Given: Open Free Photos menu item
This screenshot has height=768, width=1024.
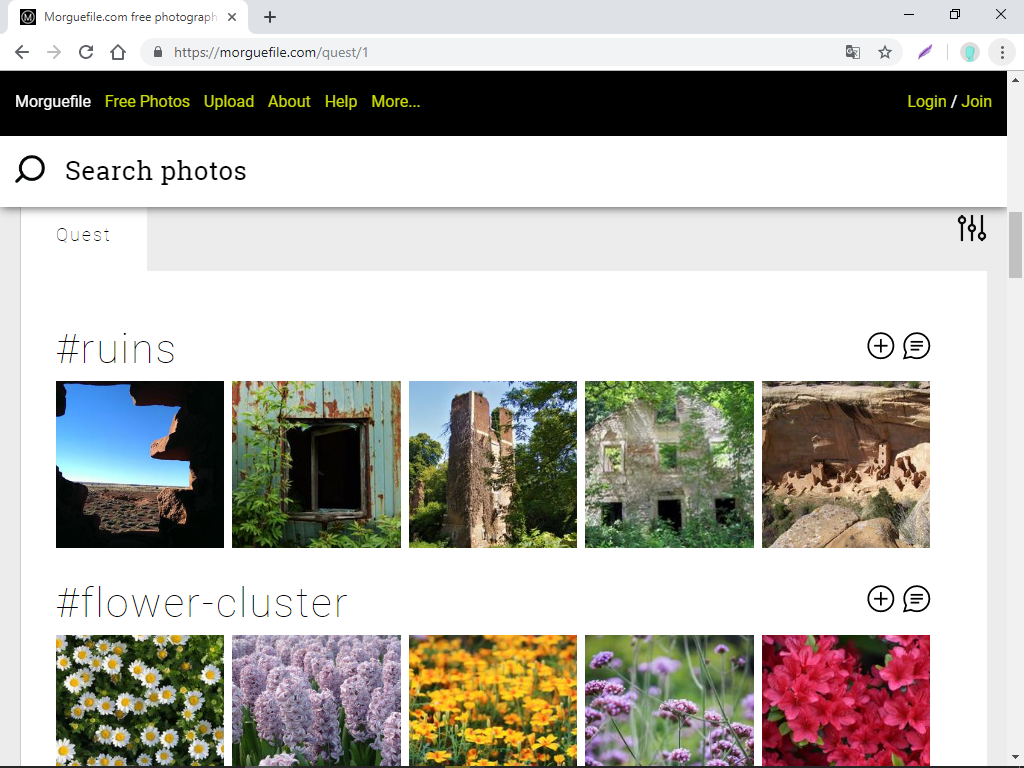Looking at the screenshot, I should [147, 101].
